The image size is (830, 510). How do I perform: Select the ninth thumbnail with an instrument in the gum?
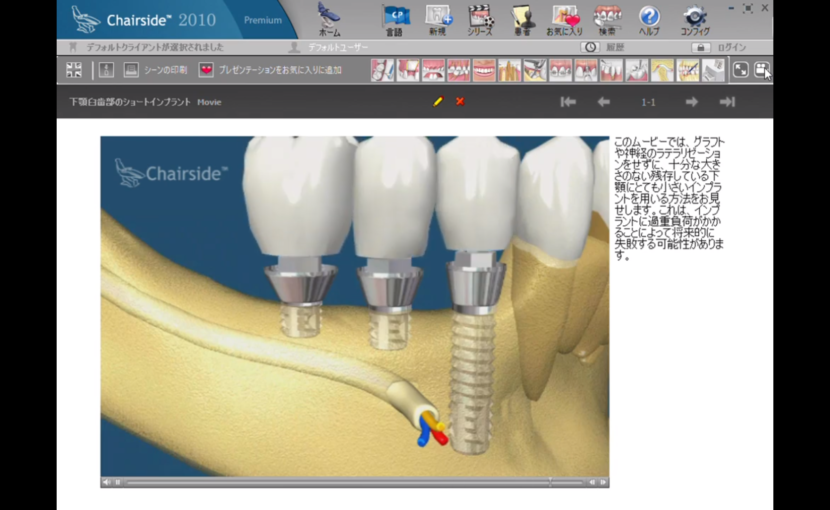point(585,70)
